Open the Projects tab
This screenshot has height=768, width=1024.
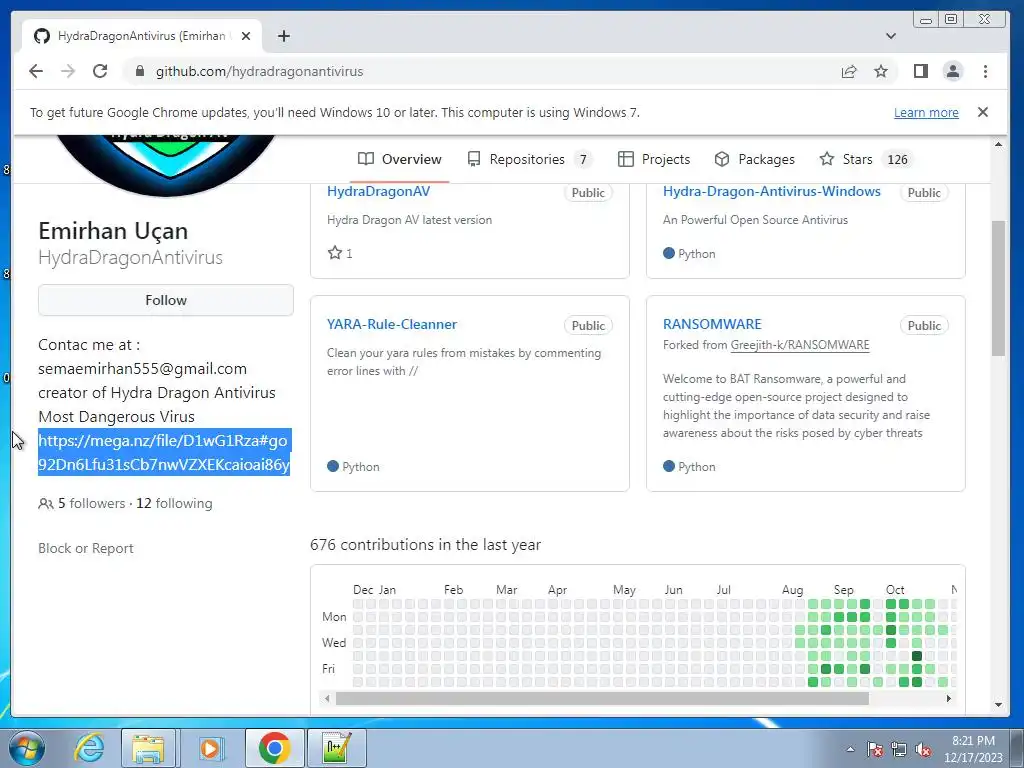pyautogui.click(x=654, y=159)
